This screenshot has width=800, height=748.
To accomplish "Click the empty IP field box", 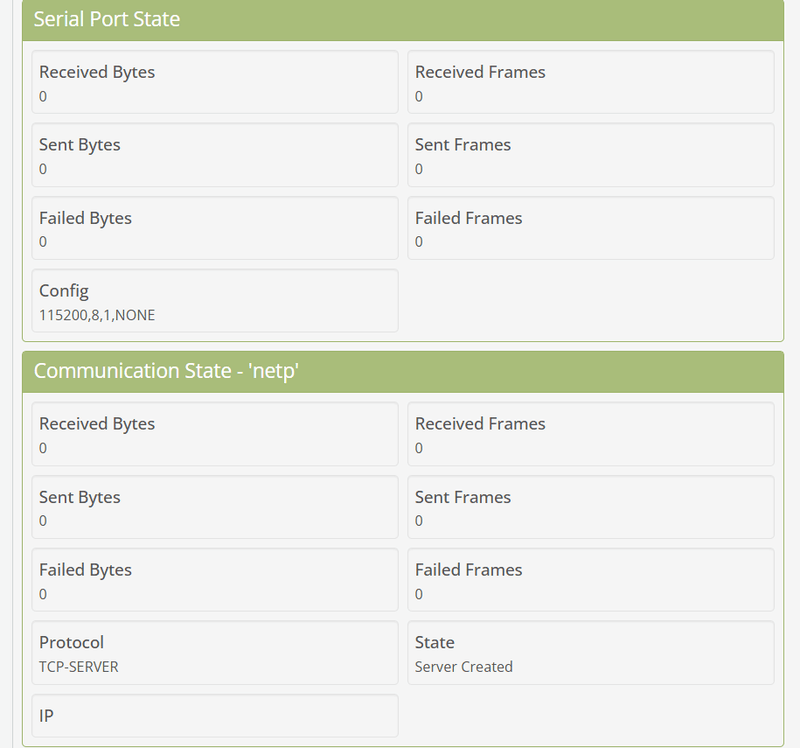I will point(215,716).
